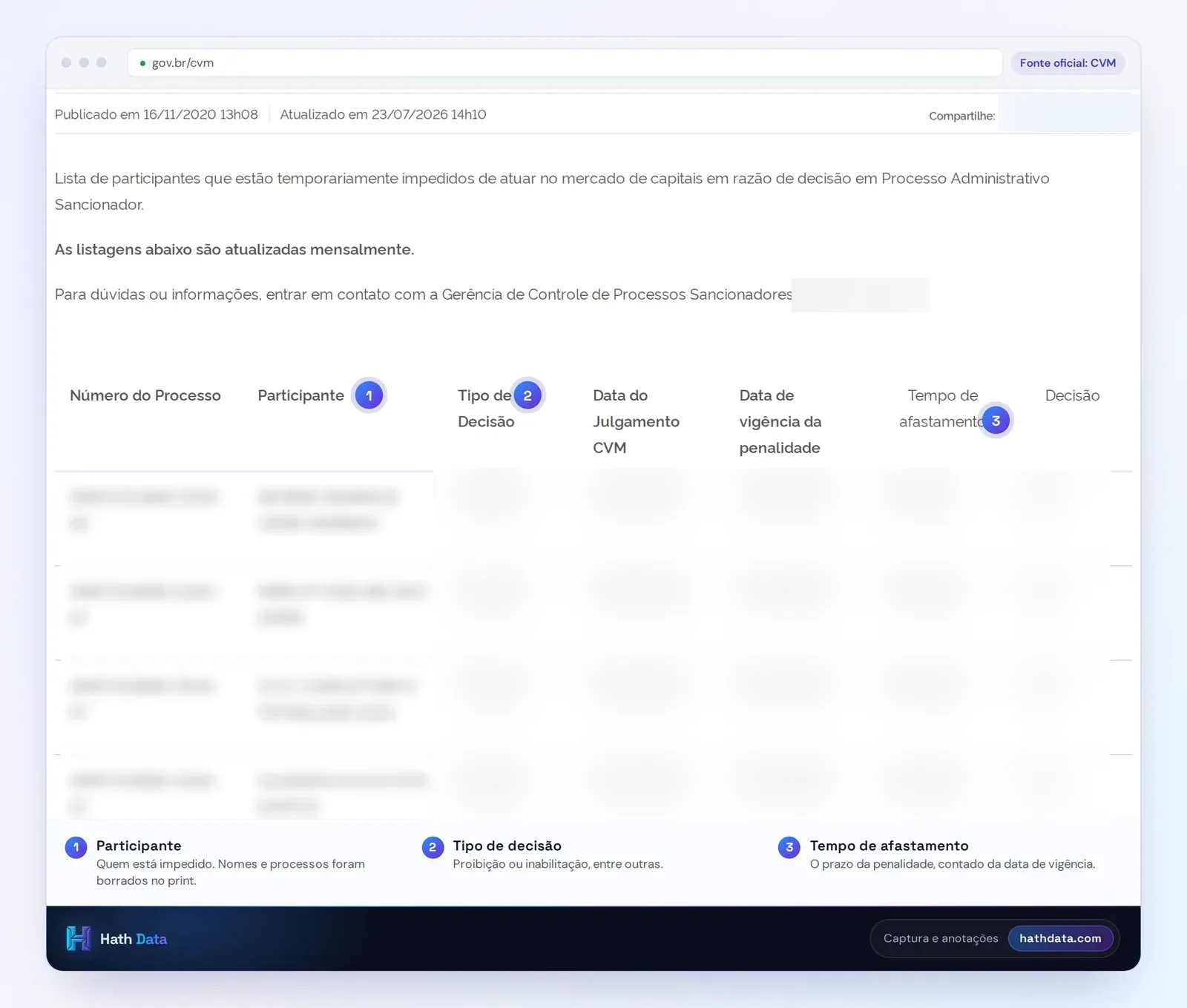Image resolution: width=1187 pixels, height=1008 pixels.
Task: Click the 'Lista de participantes' intro paragraph
Action: pyautogui.click(x=552, y=191)
